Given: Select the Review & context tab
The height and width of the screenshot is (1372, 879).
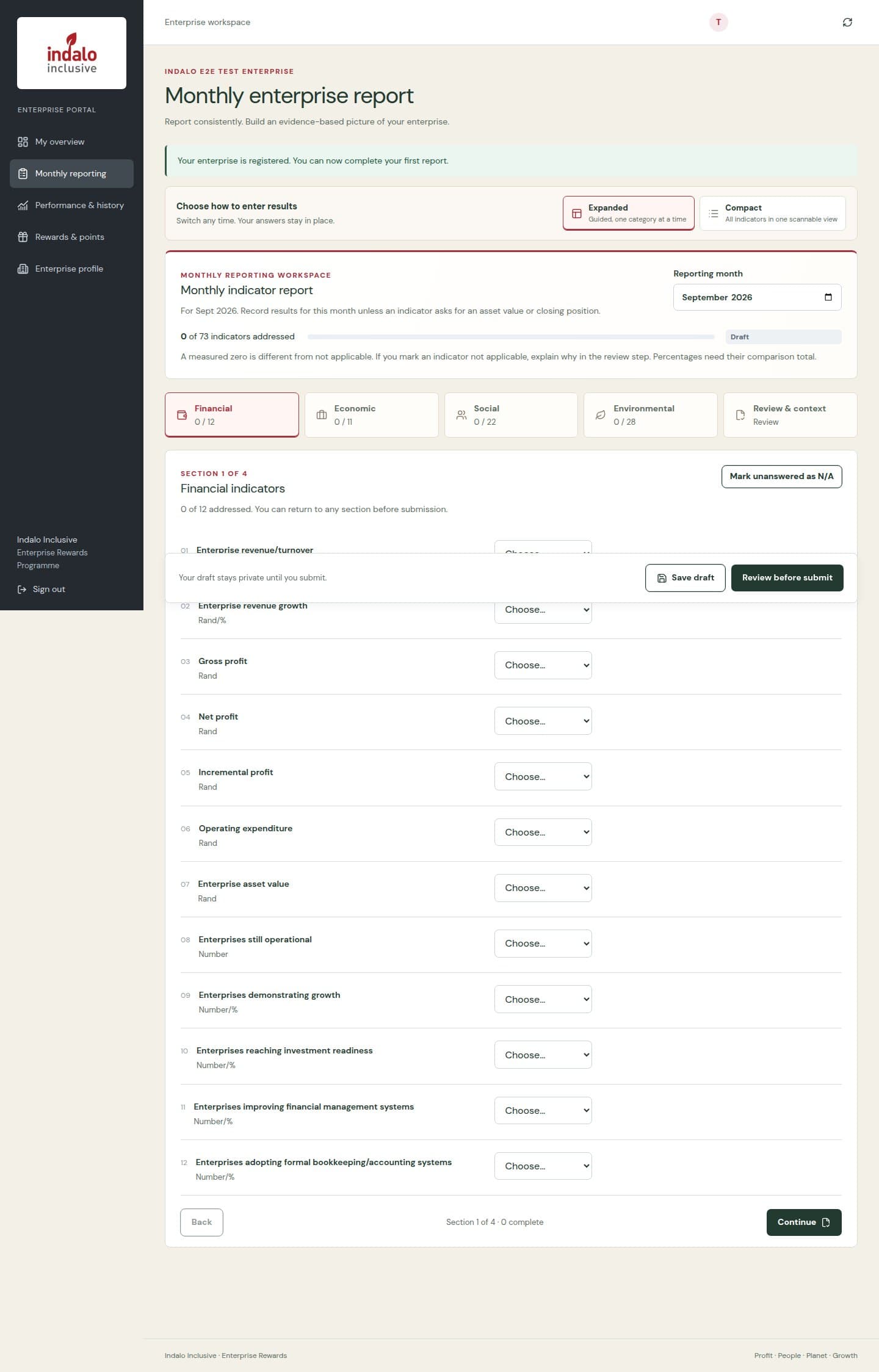Looking at the screenshot, I should 790,415.
